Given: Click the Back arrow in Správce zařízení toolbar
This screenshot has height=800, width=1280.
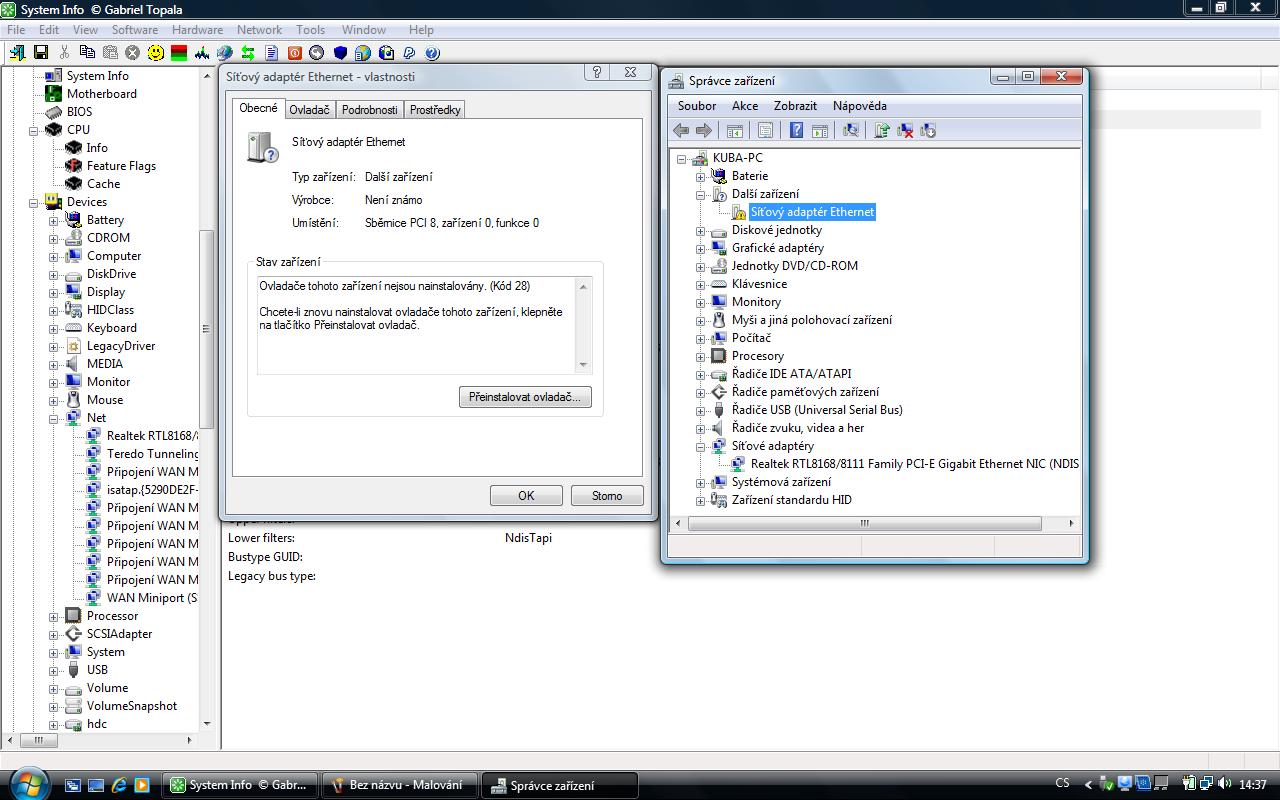Looking at the screenshot, I should [x=681, y=130].
